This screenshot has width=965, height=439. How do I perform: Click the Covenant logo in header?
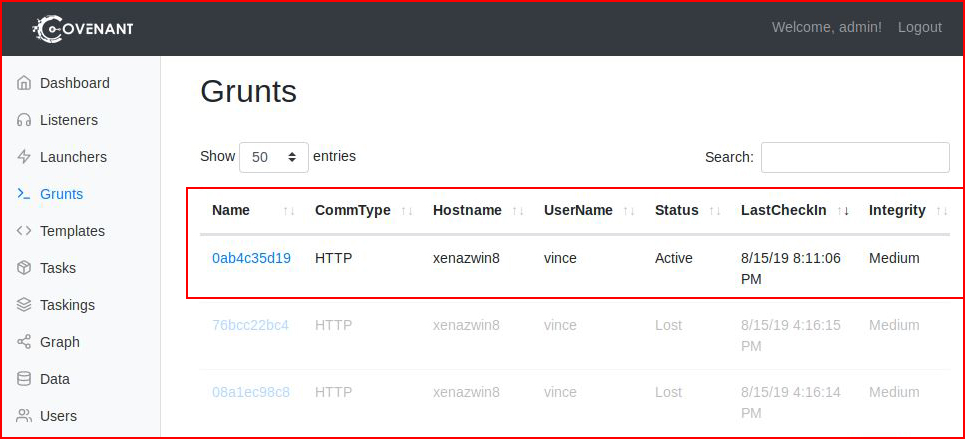tap(83, 28)
